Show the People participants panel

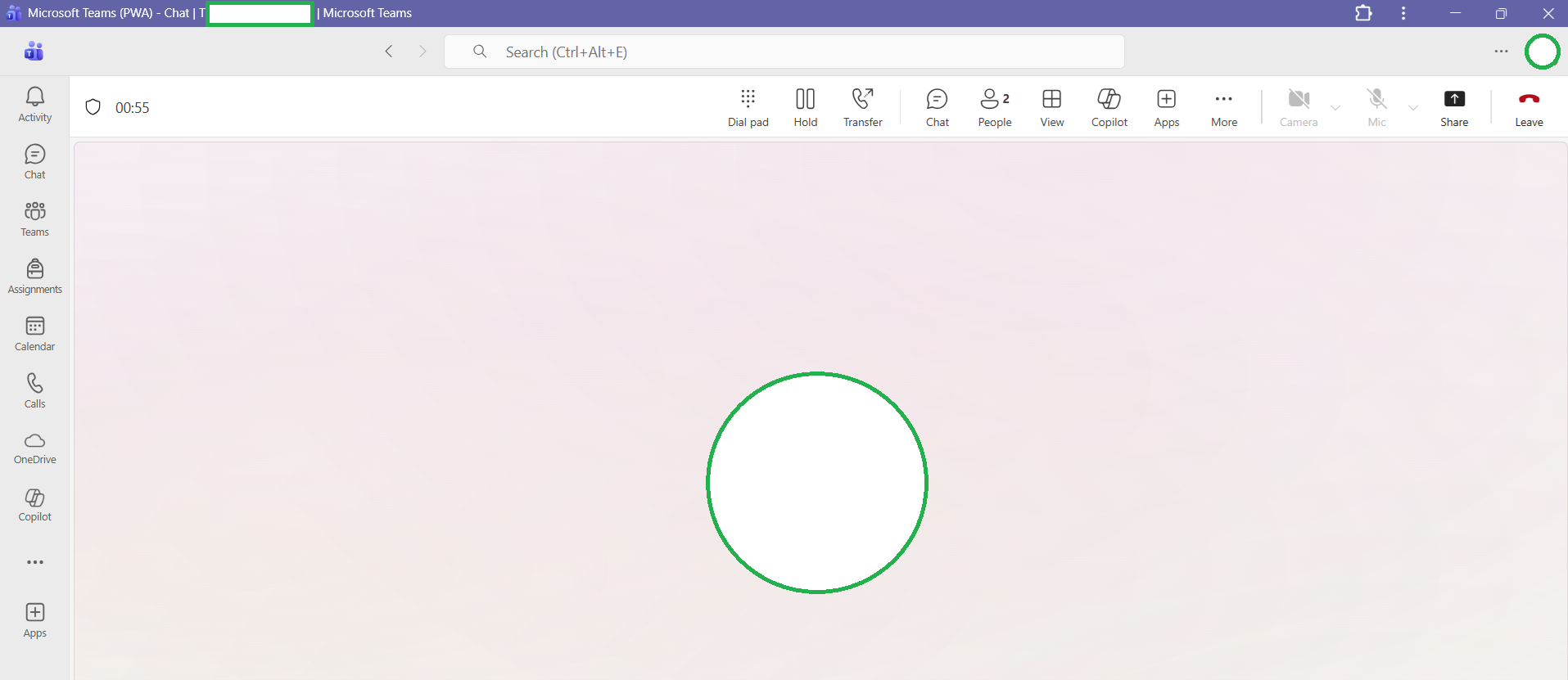tap(995, 108)
